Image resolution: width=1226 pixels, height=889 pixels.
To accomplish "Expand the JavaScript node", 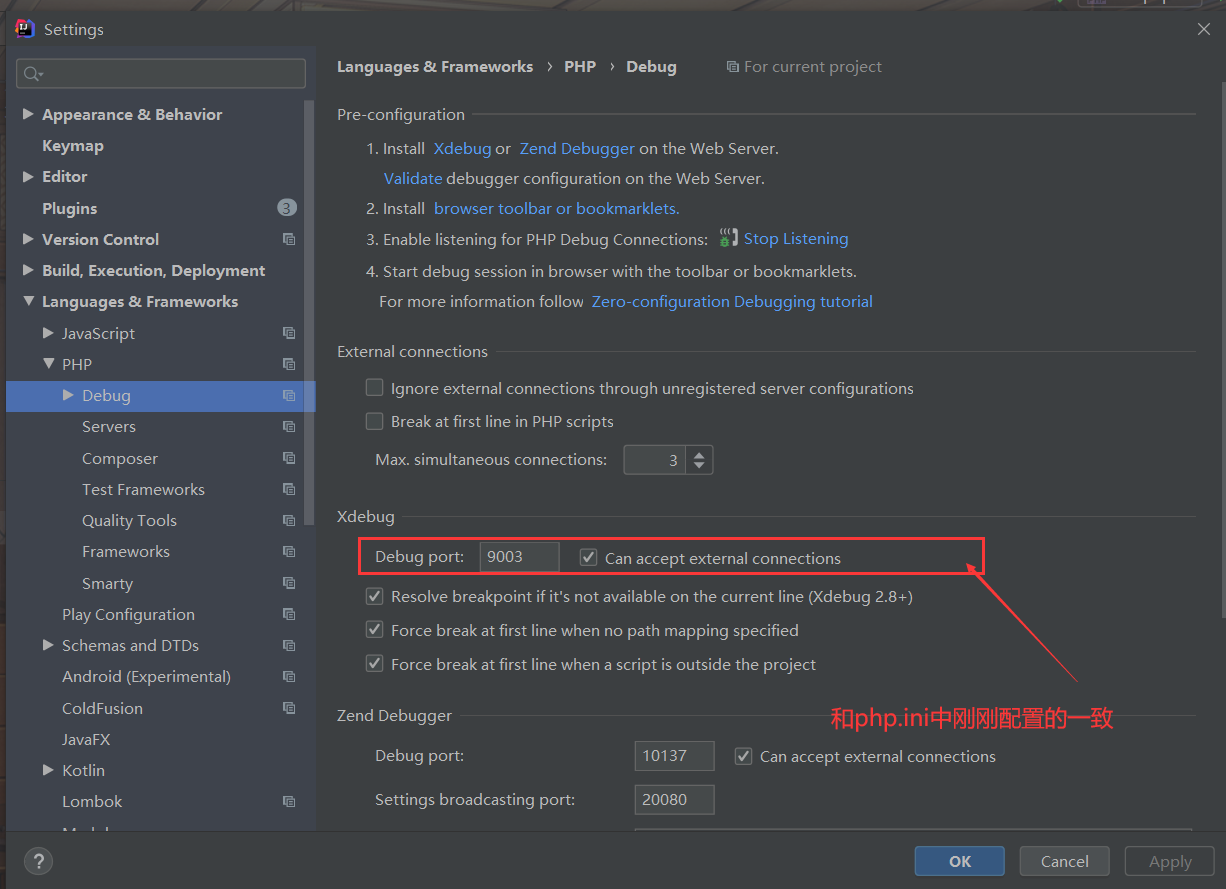I will tap(48, 333).
